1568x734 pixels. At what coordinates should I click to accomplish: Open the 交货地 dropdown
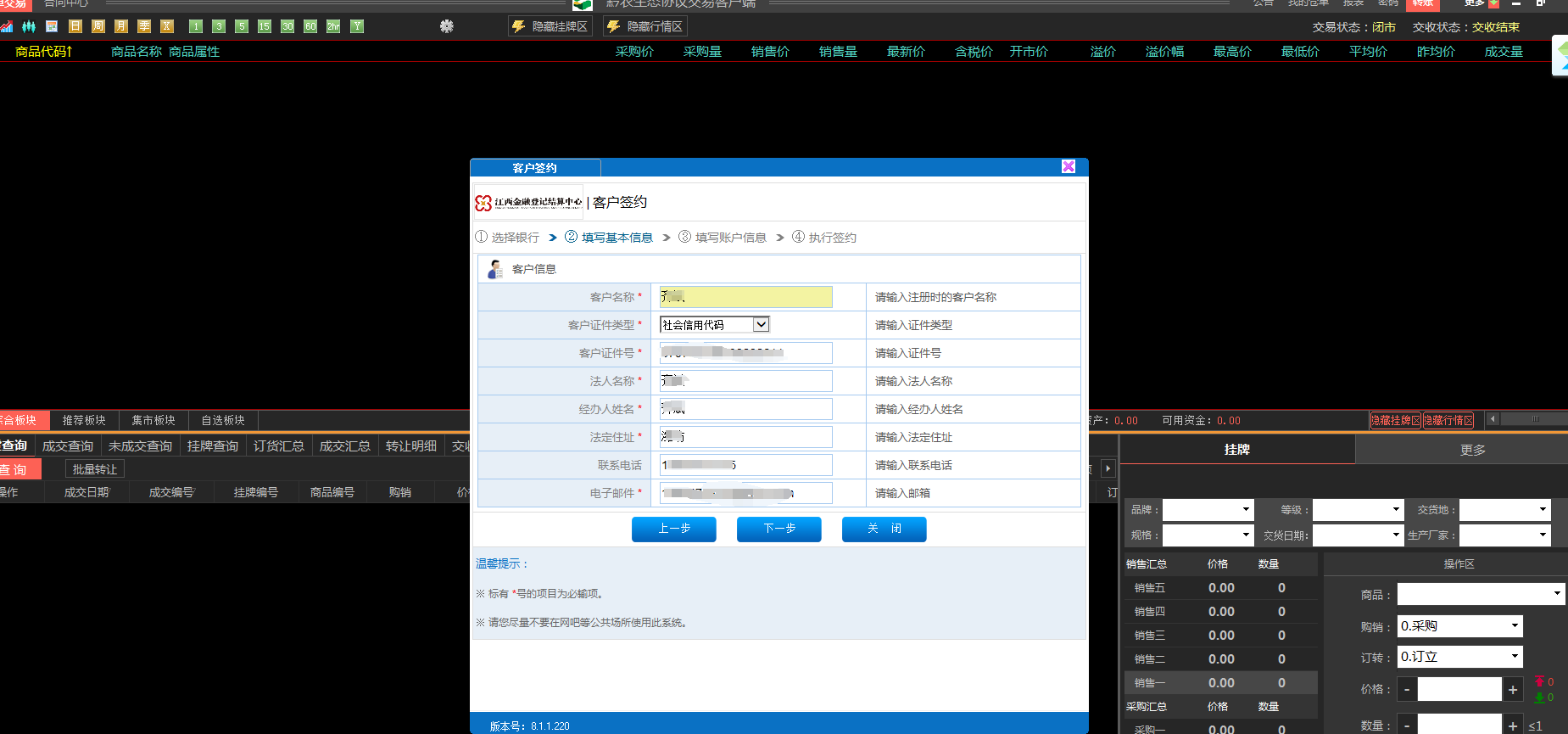1505,510
